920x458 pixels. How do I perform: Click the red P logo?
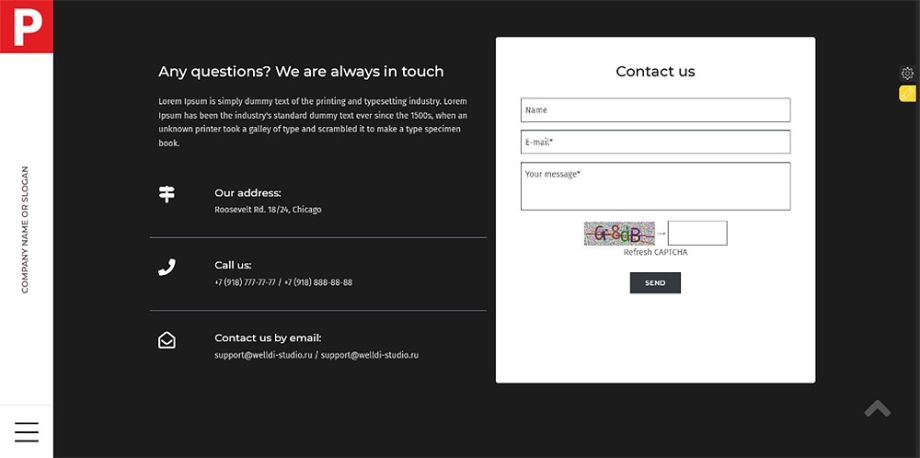coord(26,25)
